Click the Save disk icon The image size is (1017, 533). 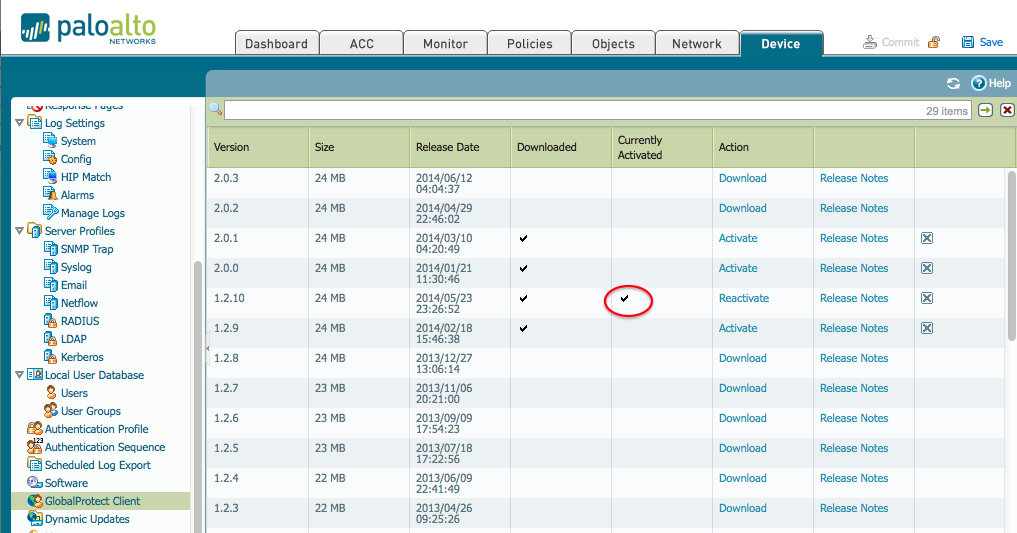tap(968, 42)
